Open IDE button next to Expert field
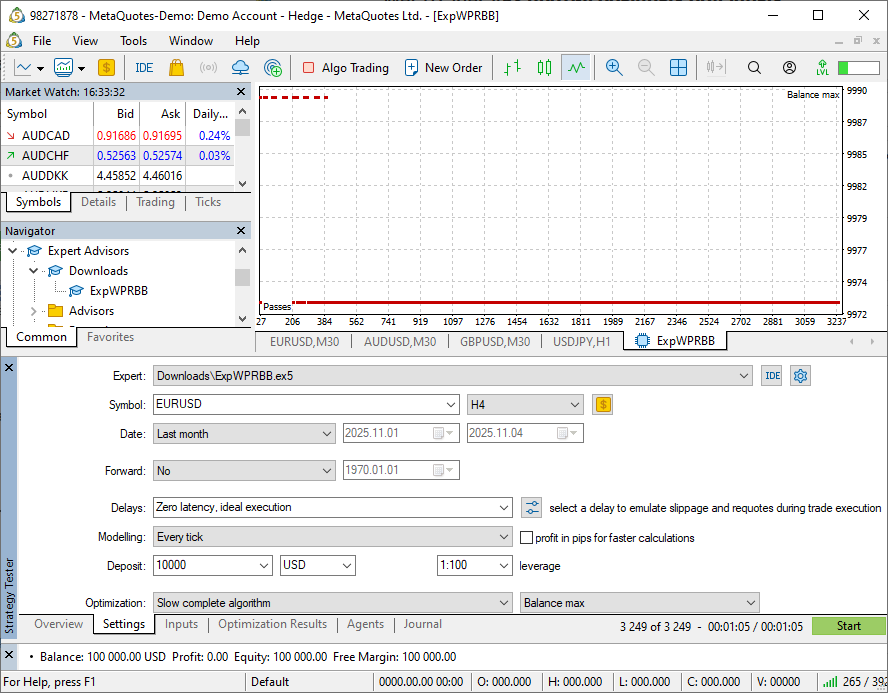This screenshot has height=693, width=888. tap(772, 376)
